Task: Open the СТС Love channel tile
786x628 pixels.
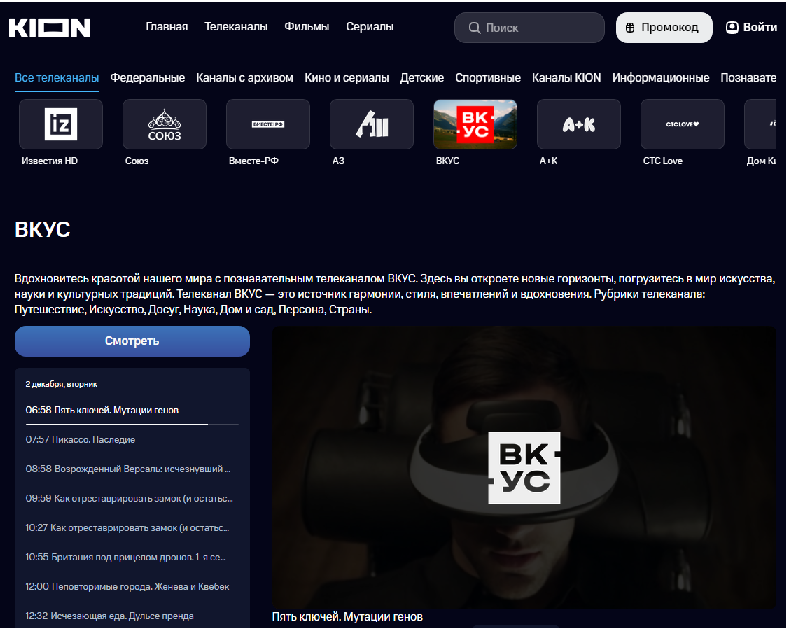Action: point(682,124)
